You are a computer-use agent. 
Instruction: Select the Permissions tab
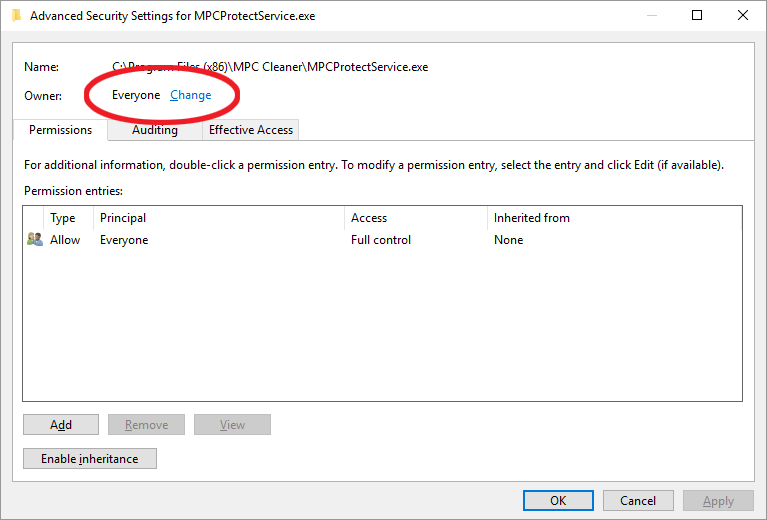pyautogui.click(x=60, y=130)
